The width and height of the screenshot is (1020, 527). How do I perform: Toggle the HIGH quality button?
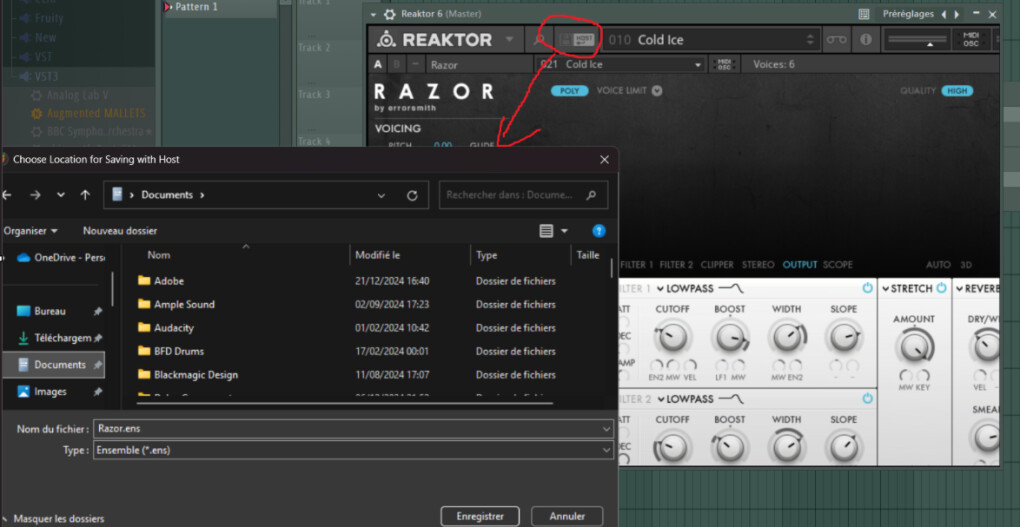coord(957,90)
